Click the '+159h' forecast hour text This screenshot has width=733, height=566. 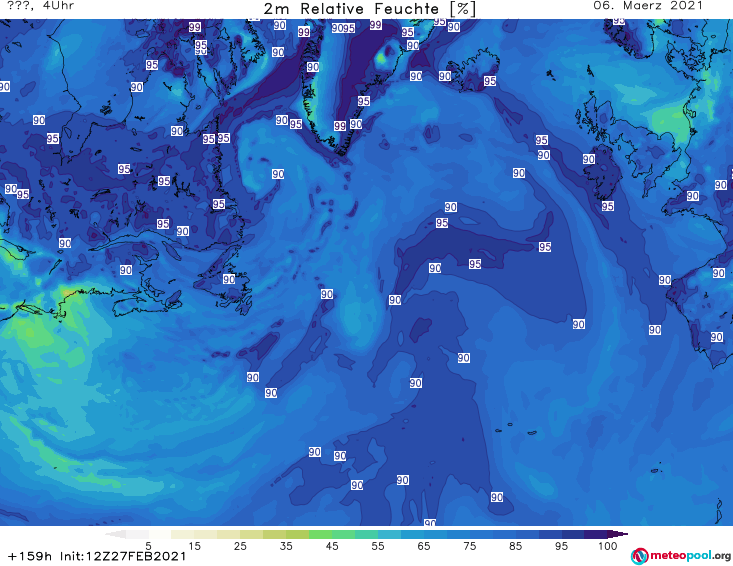point(30,556)
